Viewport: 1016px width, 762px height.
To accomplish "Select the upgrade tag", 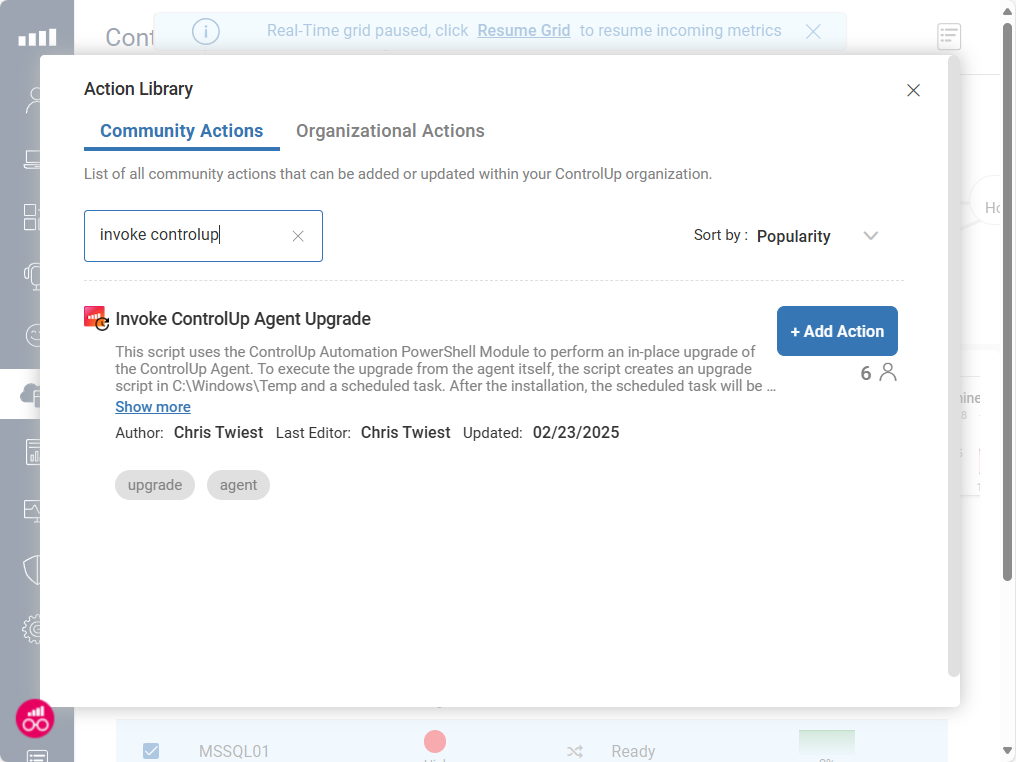I will coord(155,485).
